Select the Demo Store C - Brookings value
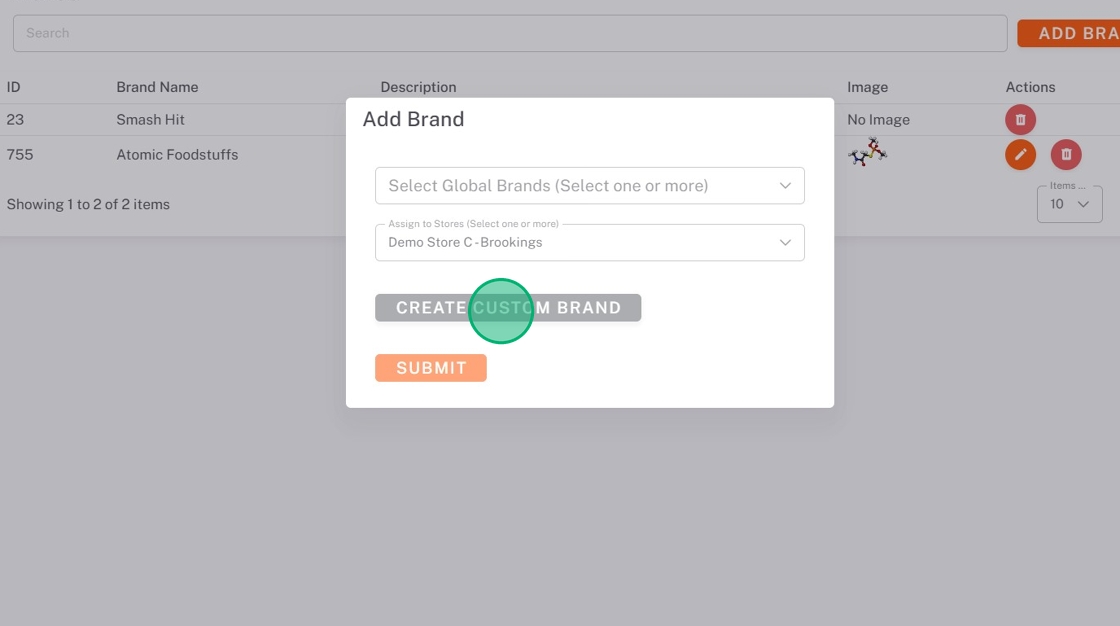This screenshot has height=626, width=1120. pos(465,243)
